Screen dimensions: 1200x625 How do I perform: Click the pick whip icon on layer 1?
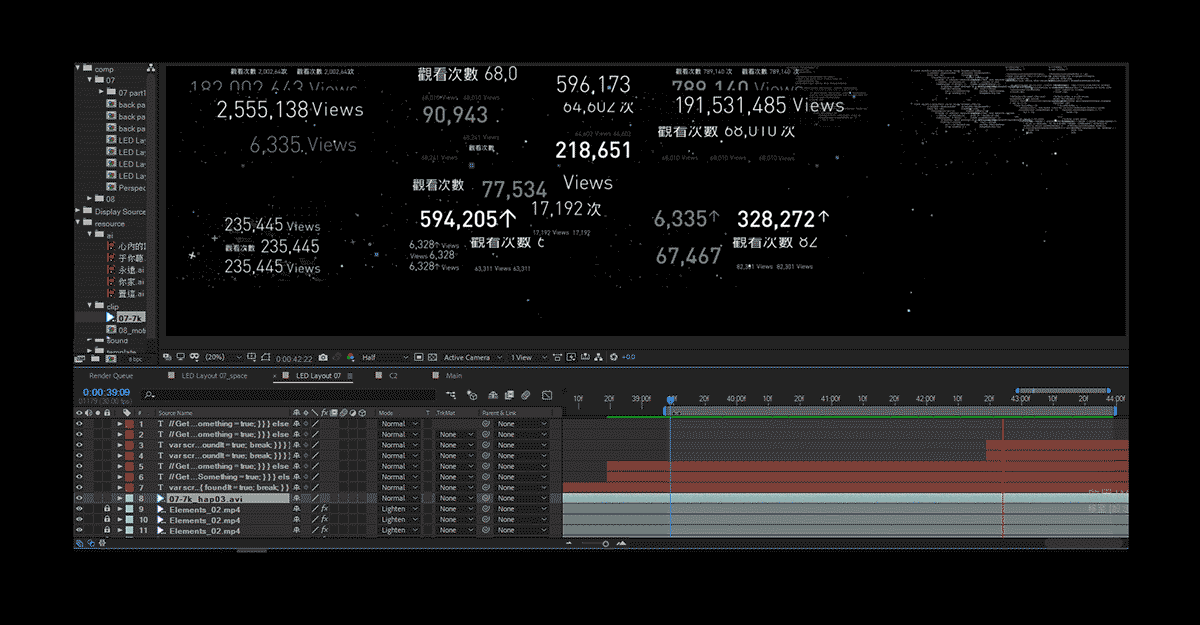485,424
